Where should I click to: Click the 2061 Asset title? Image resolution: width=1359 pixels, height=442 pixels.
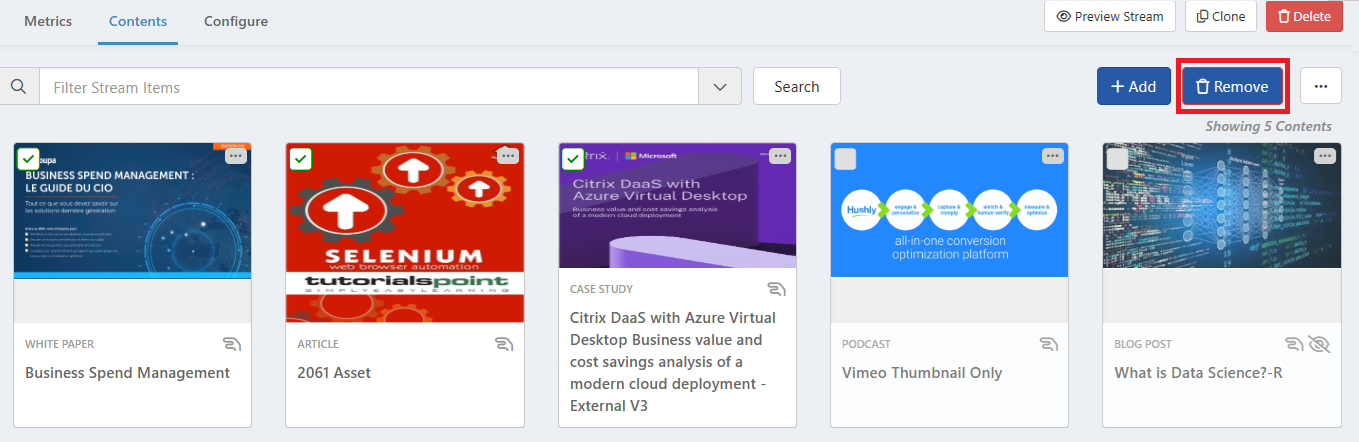pos(334,373)
